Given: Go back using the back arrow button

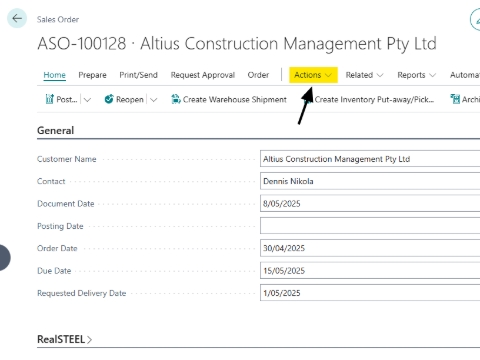Looking at the screenshot, I should (x=17, y=18).
